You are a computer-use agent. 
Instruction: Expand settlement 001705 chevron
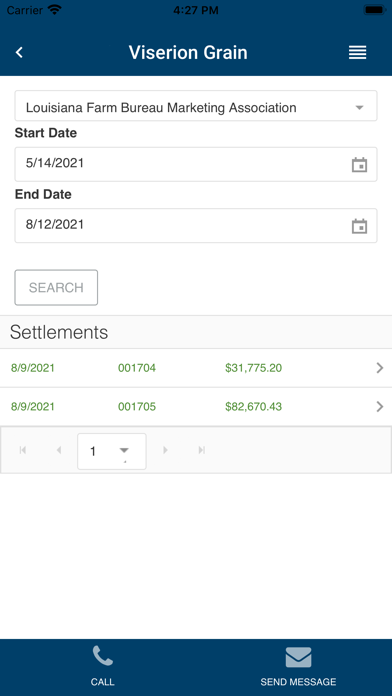[x=380, y=407]
